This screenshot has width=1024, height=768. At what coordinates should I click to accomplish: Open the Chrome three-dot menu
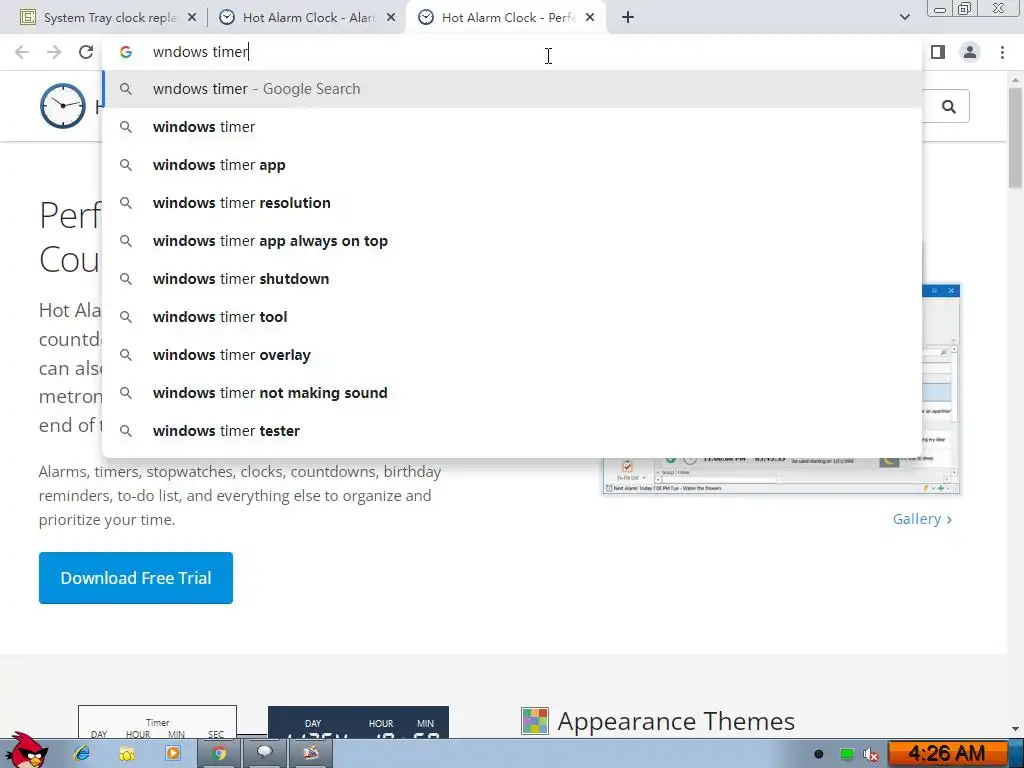click(1002, 52)
